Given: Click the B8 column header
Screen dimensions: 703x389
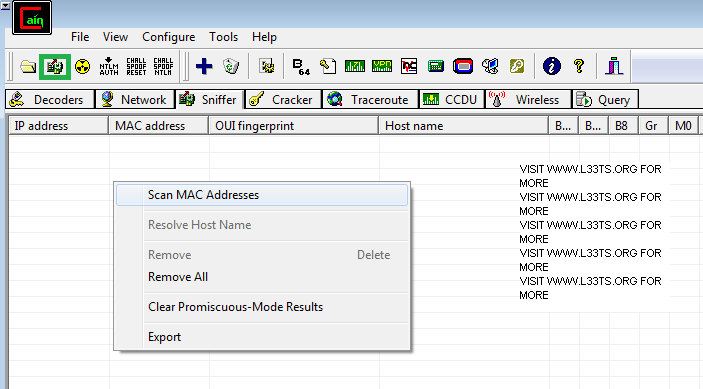Looking at the screenshot, I should (x=623, y=126).
